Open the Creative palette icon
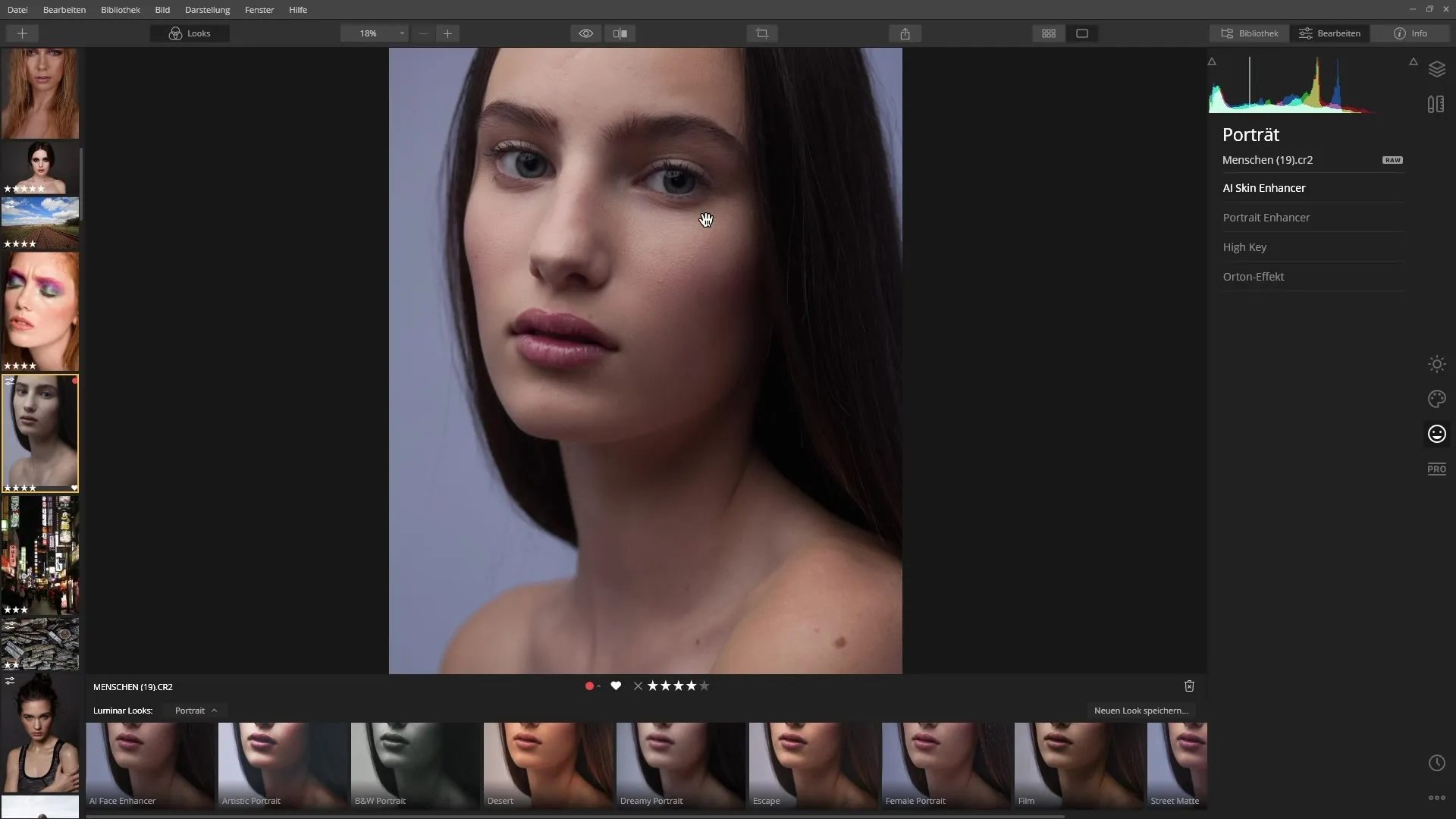The width and height of the screenshot is (1456, 819). coord(1436,399)
